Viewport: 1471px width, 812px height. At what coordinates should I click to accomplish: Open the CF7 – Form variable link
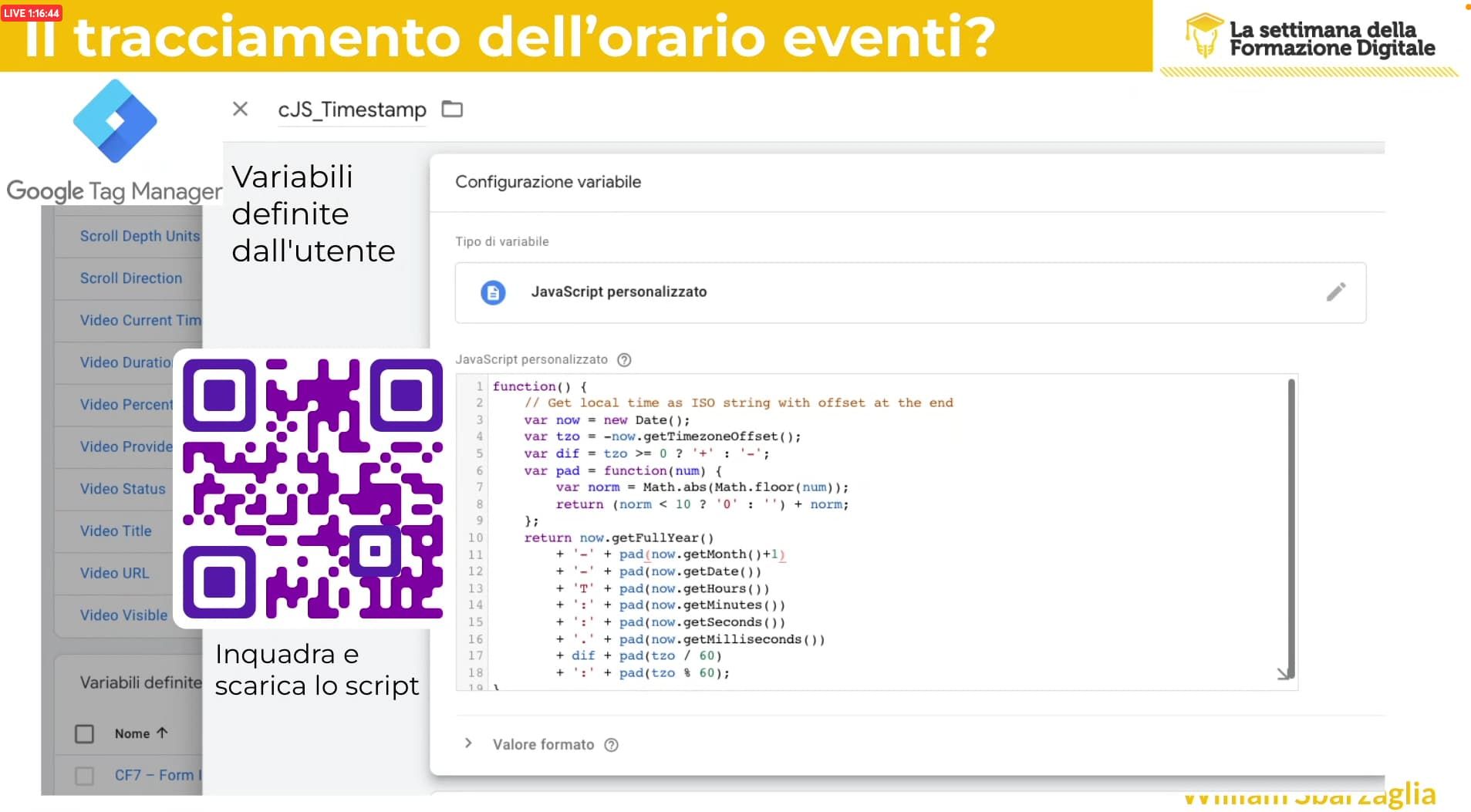(158, 775)
